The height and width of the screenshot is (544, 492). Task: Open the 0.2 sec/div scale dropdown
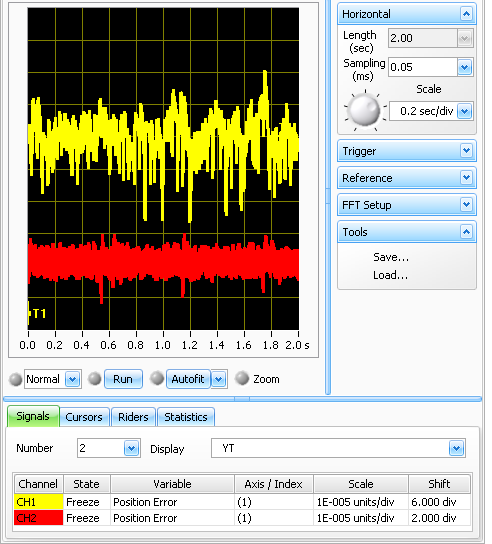coord(465,111)
